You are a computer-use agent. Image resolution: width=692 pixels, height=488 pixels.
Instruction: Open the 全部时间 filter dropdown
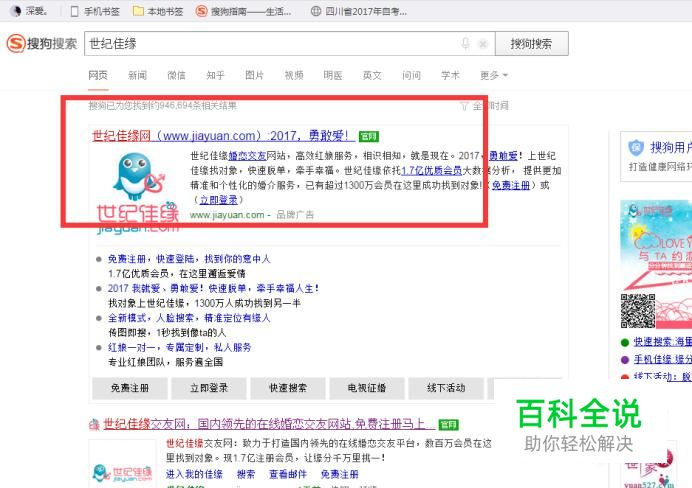point(484,106)
